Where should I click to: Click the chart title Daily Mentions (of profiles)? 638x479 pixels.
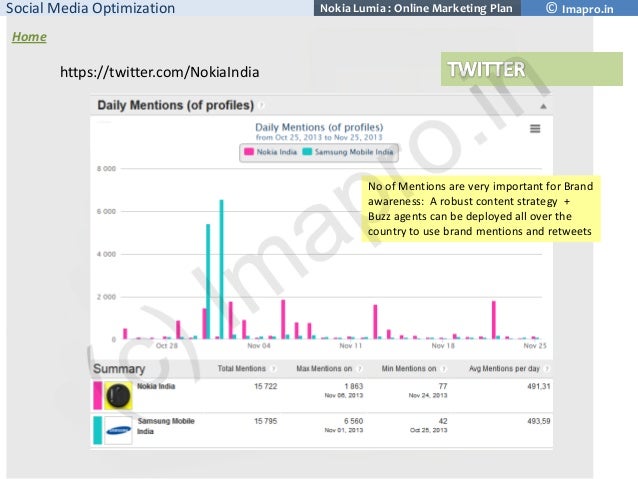click(x=319, y=127)
